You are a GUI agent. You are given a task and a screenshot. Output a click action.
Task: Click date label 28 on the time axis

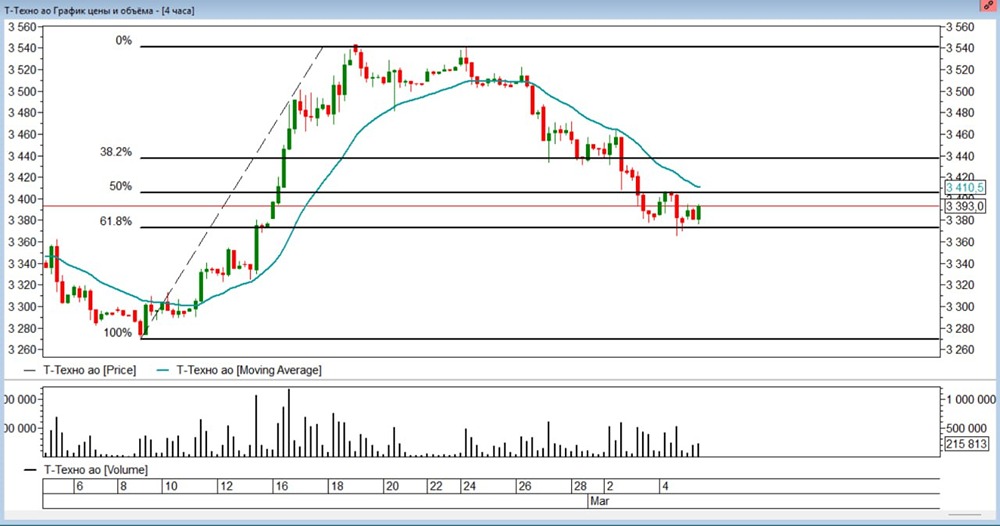[580, 486]
